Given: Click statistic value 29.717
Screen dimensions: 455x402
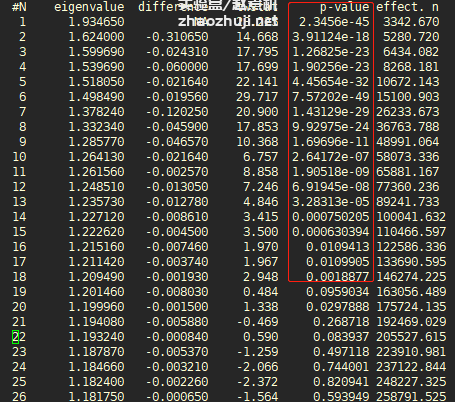Looking at the screenshot, I should tap(257, 97).
